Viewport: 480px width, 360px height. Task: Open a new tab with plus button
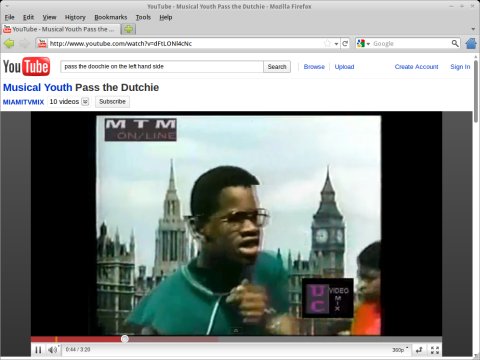[x=128, y=29]
